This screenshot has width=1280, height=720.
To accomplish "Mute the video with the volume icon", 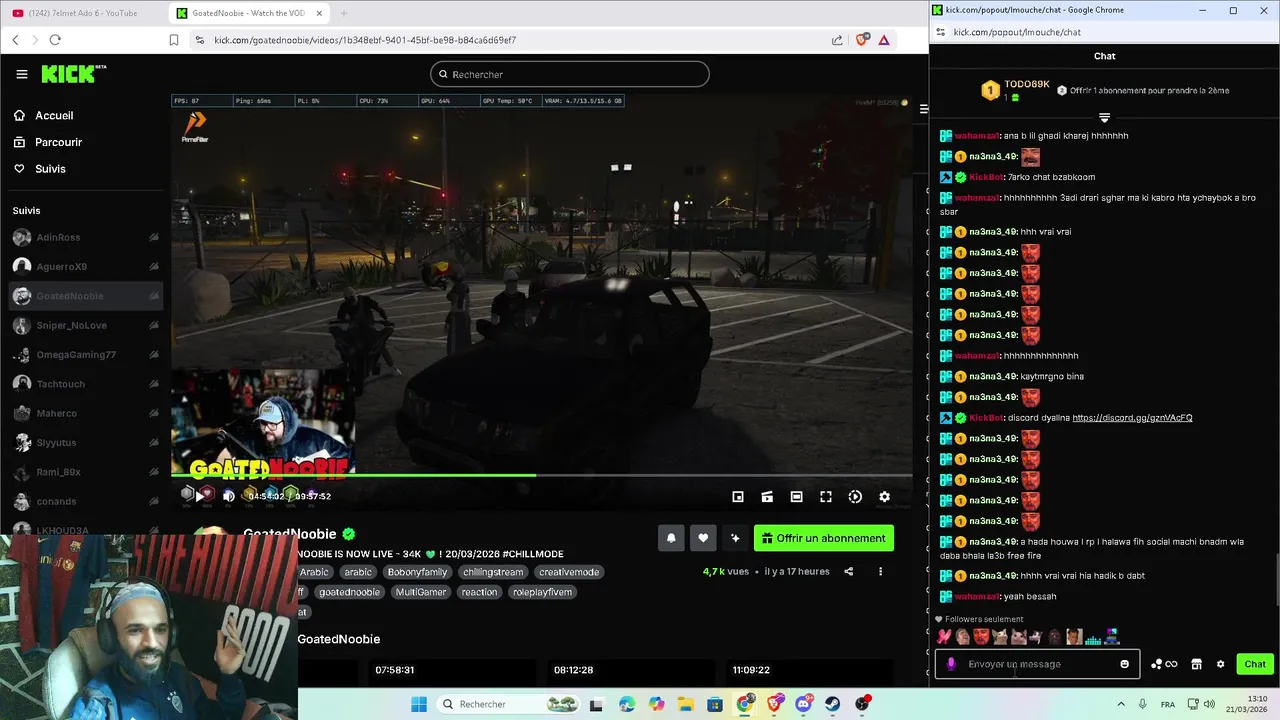I will 228,496.
